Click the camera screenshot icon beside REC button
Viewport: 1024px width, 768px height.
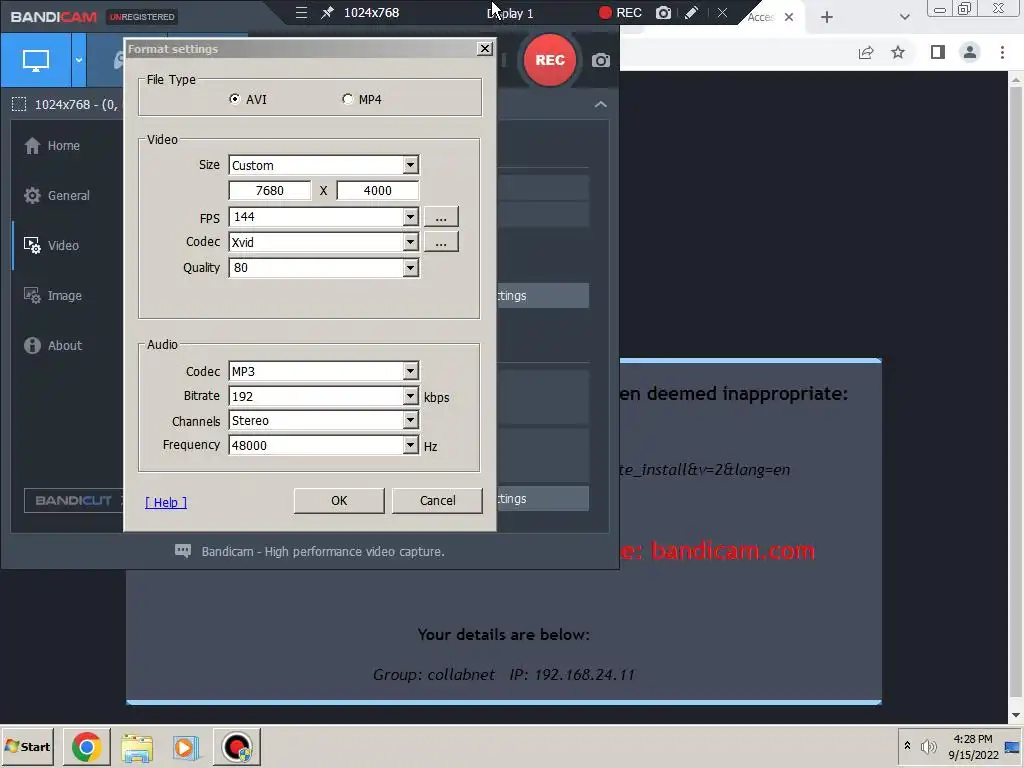coord(601,61)
